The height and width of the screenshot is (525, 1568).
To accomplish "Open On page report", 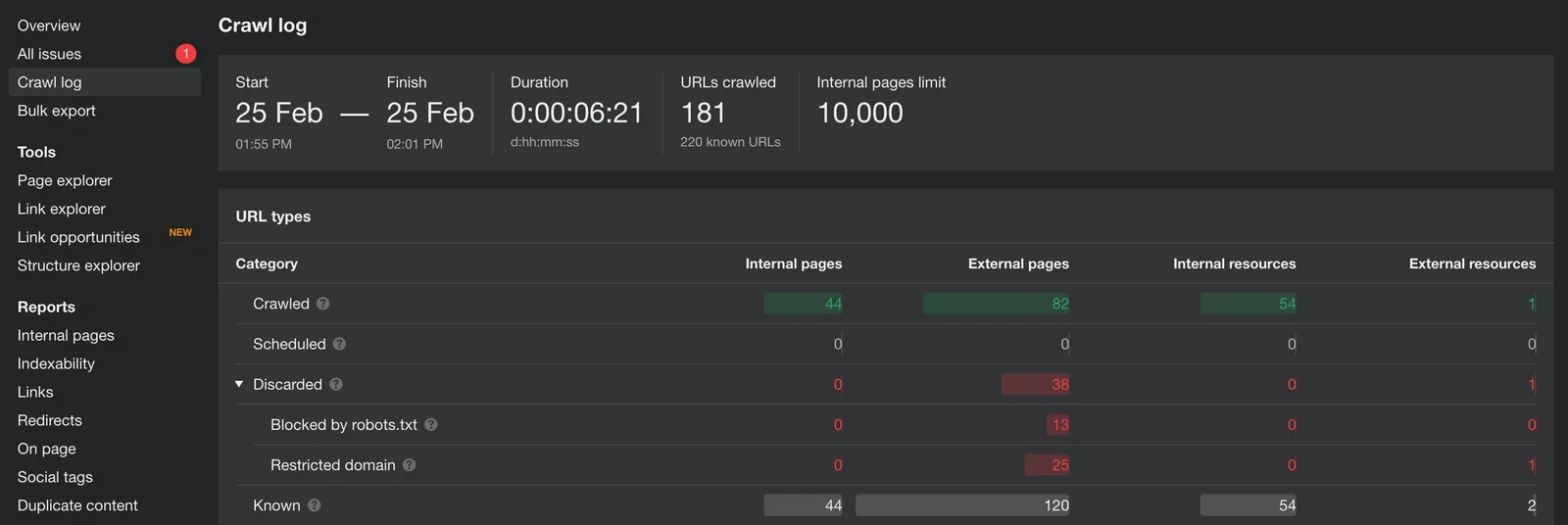I will [46, 449].
